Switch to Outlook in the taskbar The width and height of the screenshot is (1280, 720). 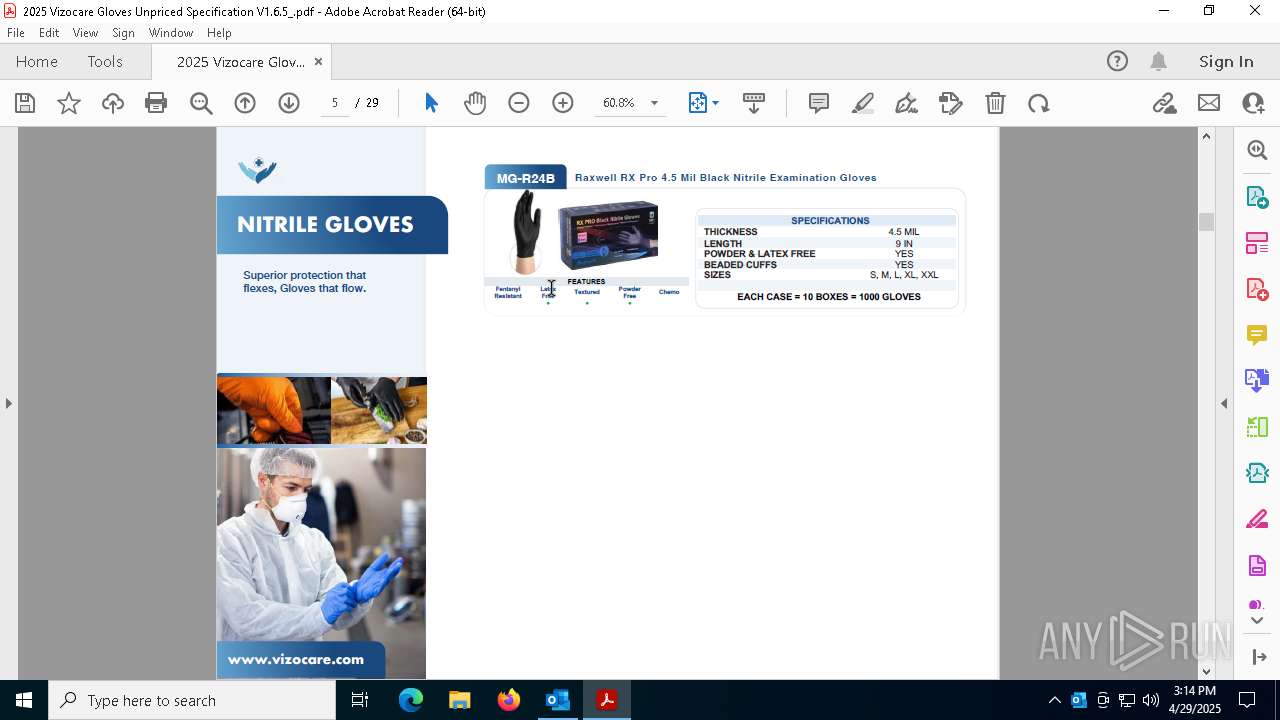(557, 700)
